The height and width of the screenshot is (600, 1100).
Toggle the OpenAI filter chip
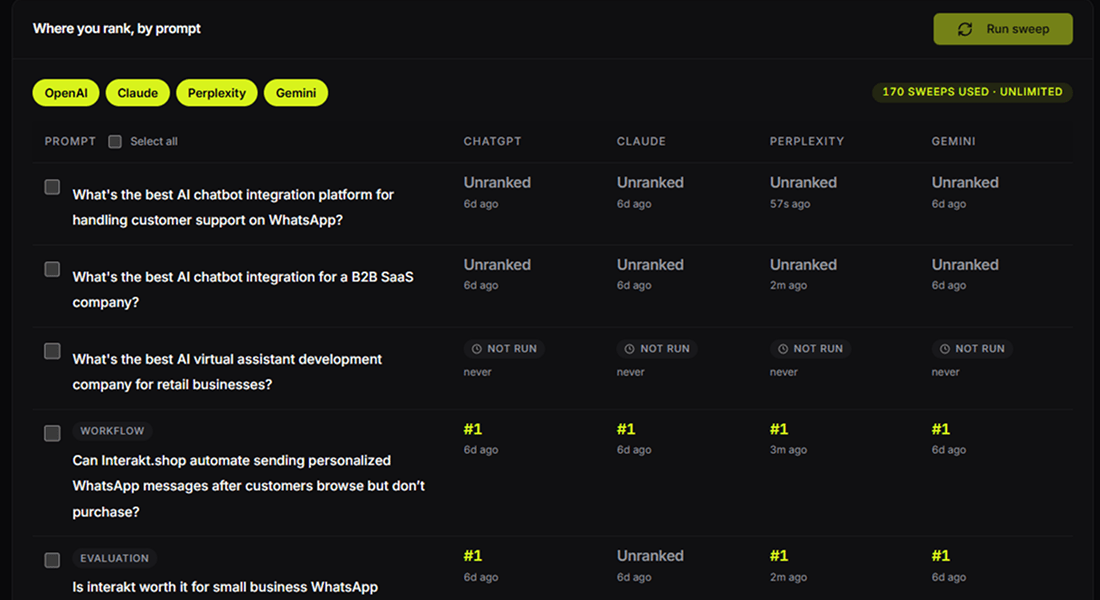coord(66,93)
